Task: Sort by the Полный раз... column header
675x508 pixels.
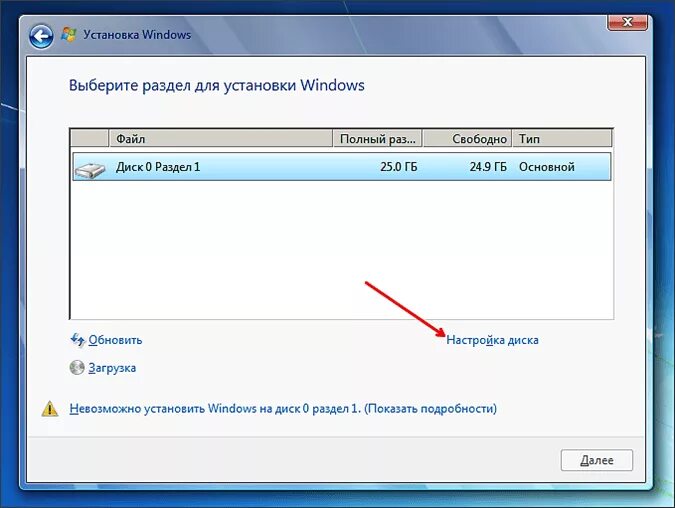Action: coord(378,139)
